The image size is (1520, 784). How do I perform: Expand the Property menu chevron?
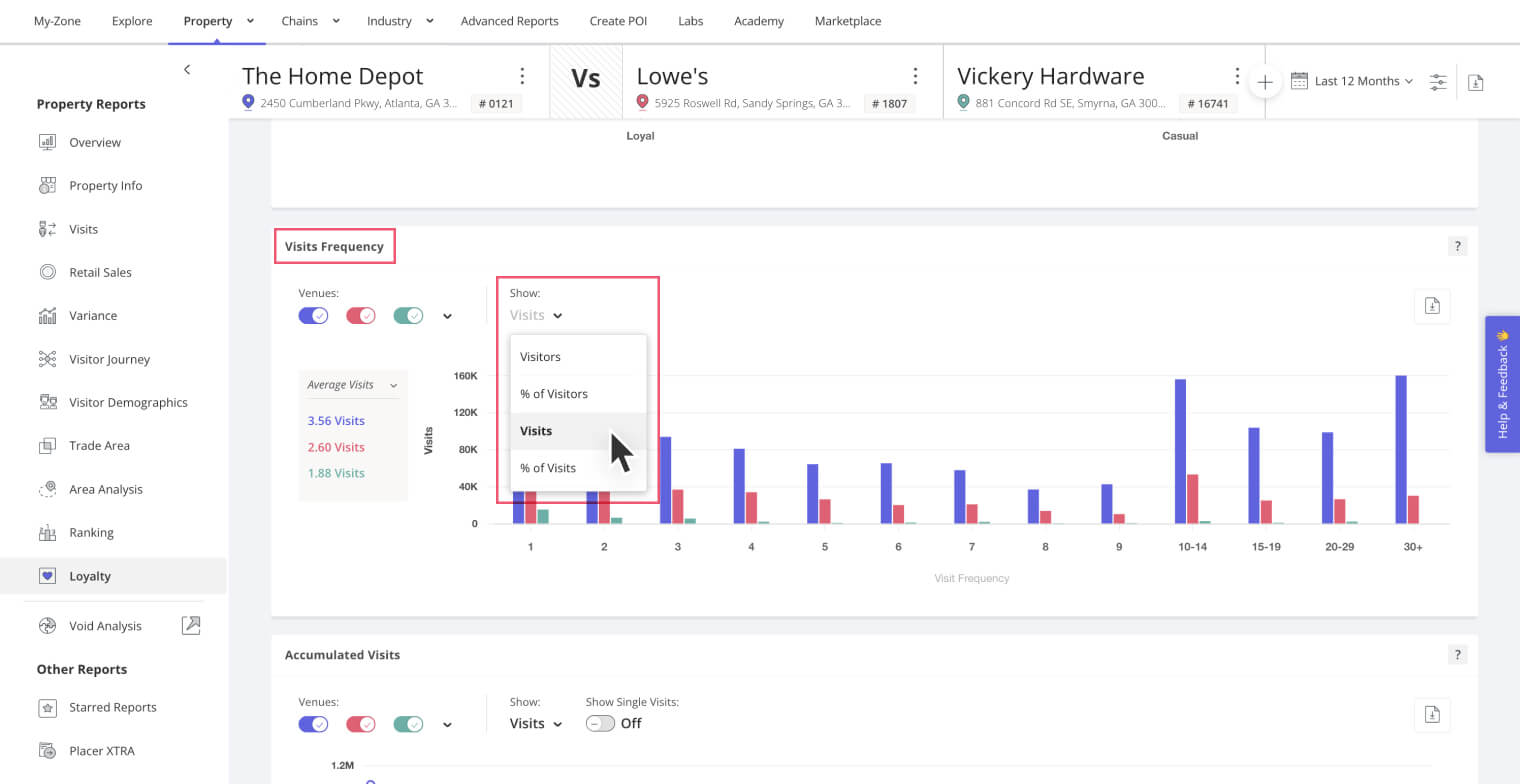[250, 20]
